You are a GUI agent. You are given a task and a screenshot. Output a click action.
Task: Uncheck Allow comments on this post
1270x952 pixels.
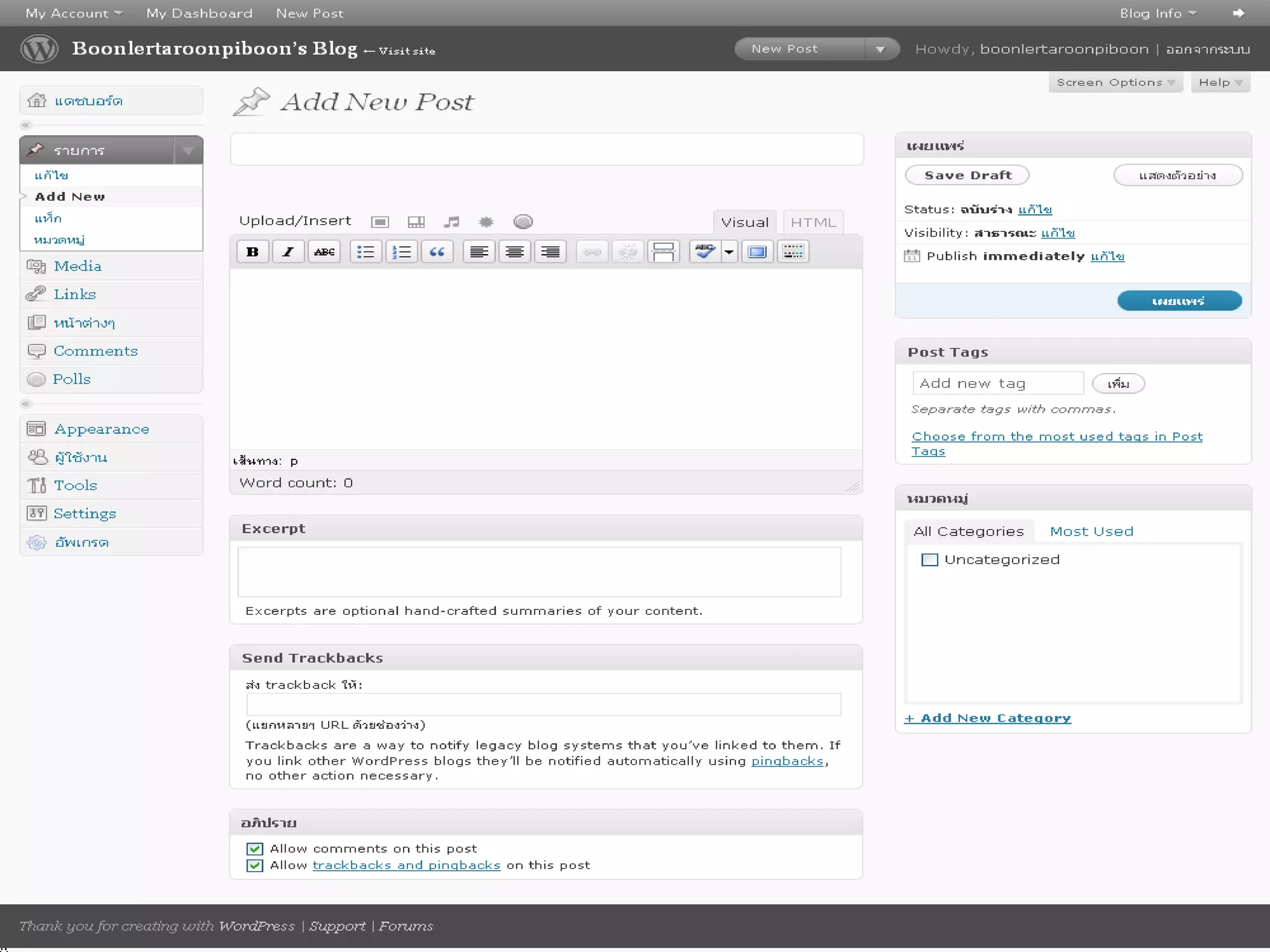click(255, 848)
